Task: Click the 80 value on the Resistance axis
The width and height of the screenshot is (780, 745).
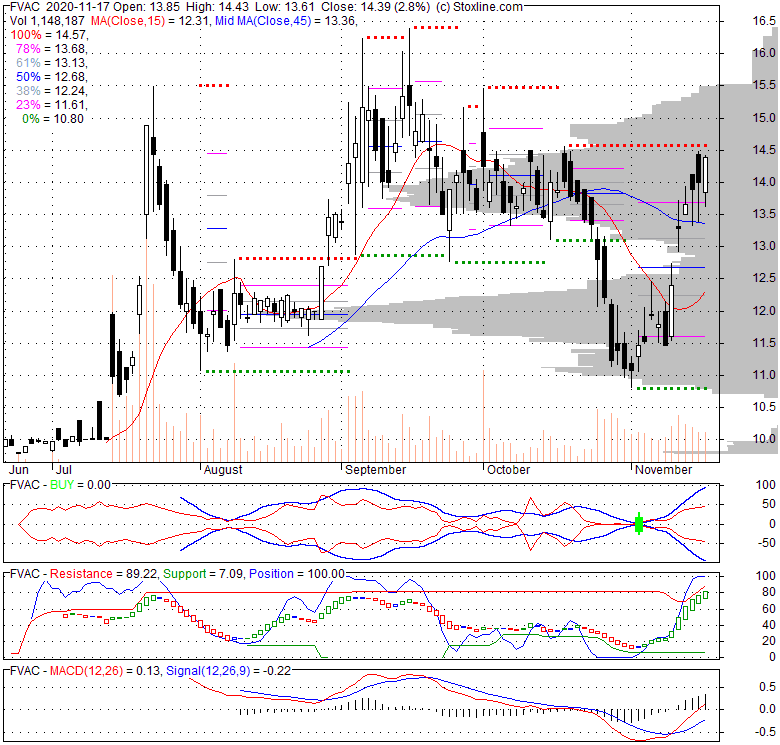Action: 769,592
